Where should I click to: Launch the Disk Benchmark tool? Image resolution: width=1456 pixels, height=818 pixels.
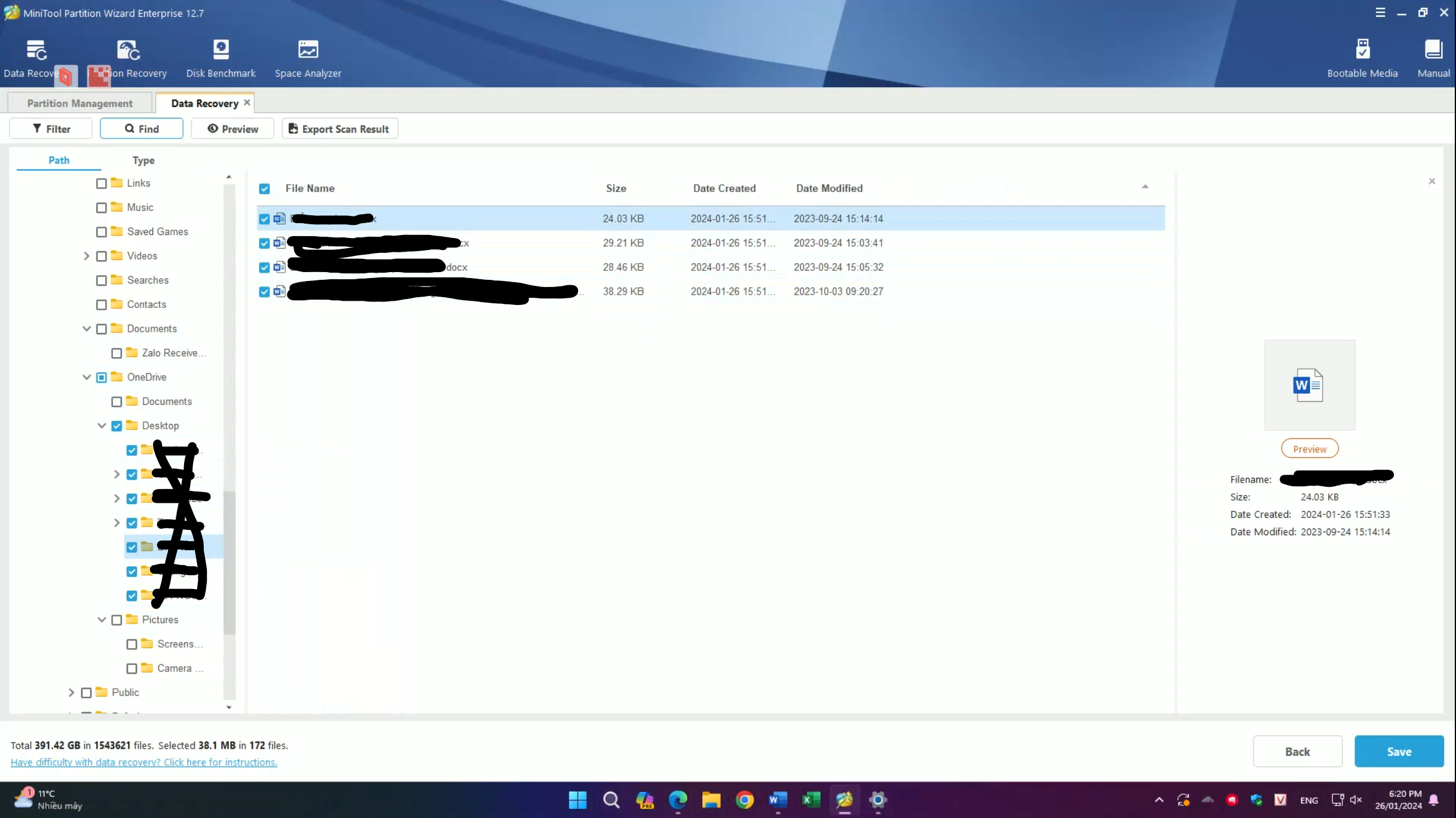[x=220, y=57]
